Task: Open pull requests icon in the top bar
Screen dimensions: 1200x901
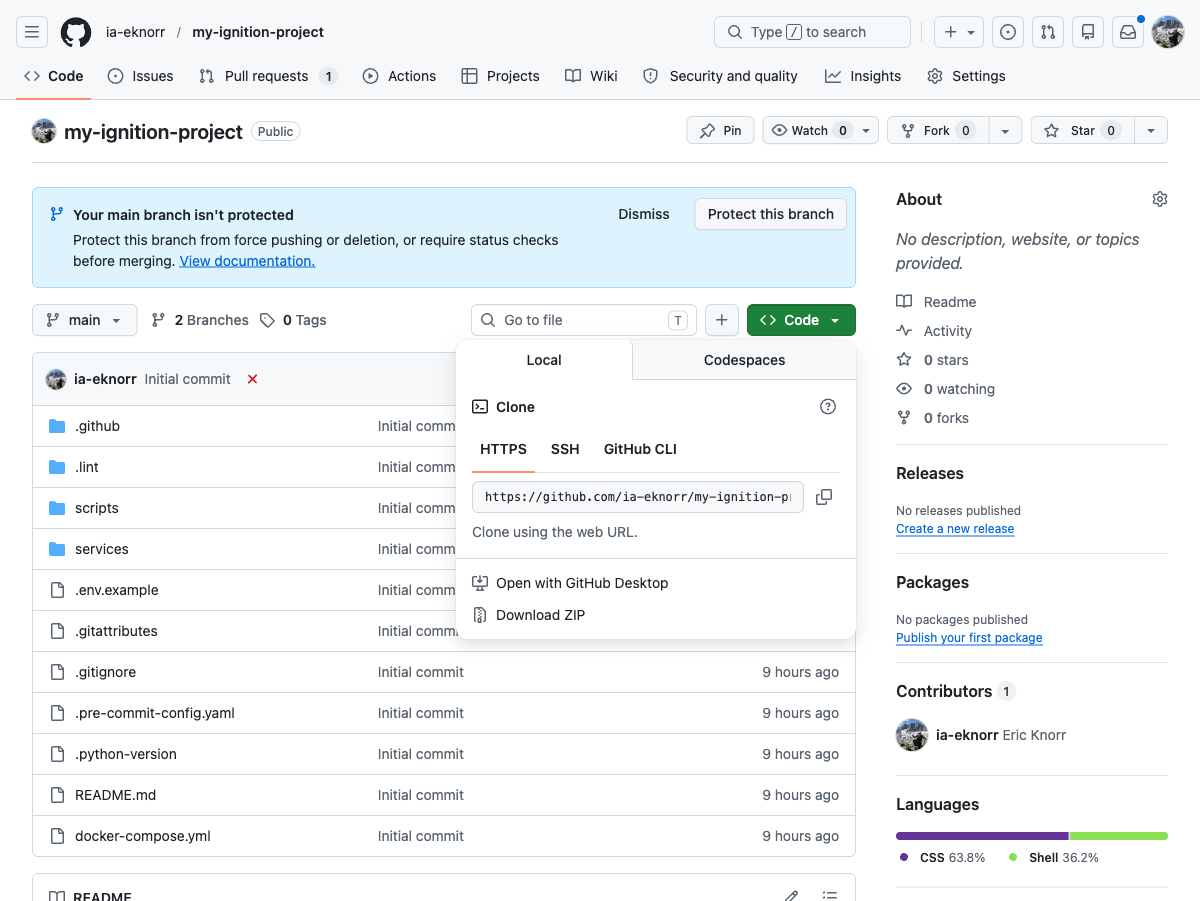Action: pos(1048,32)
